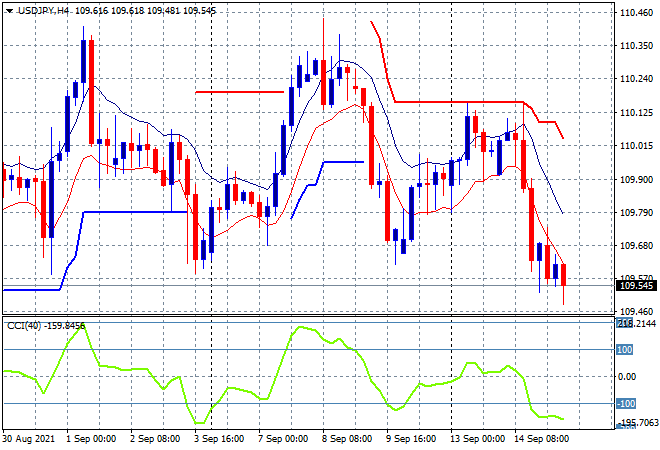The width and height of the screenshot is (660, 450).
Task: Click the 109.790 price axis label
Action: pyautogui.click(x=636, y=212)
